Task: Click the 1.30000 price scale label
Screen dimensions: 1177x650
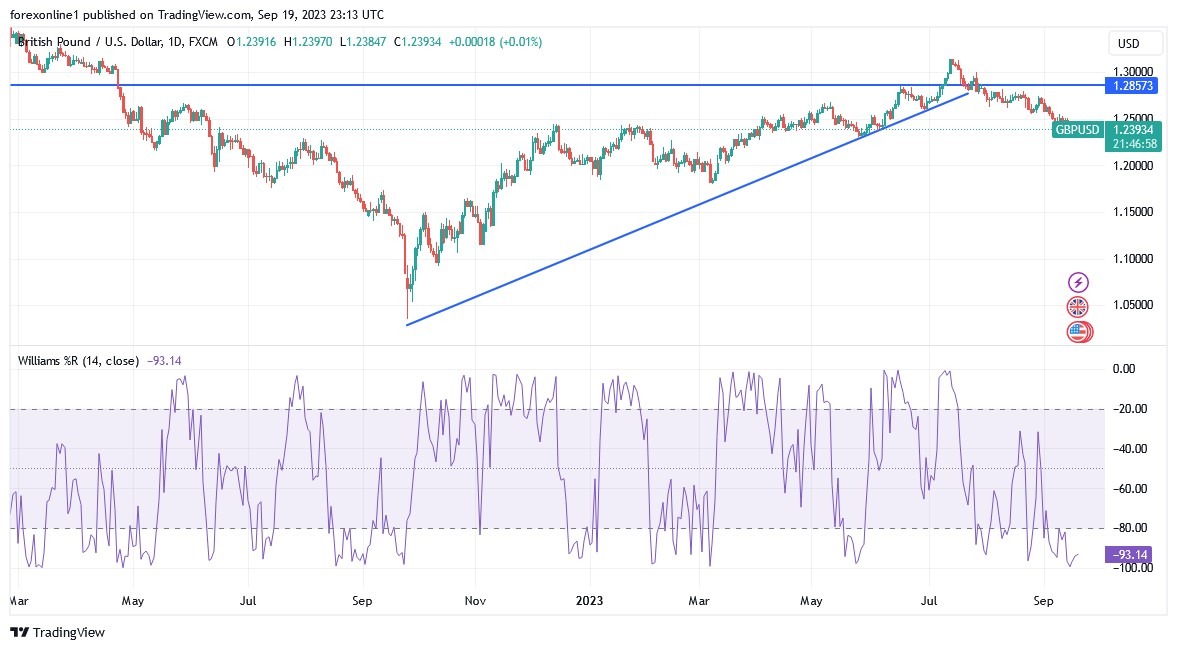Action: [1135, 72]
